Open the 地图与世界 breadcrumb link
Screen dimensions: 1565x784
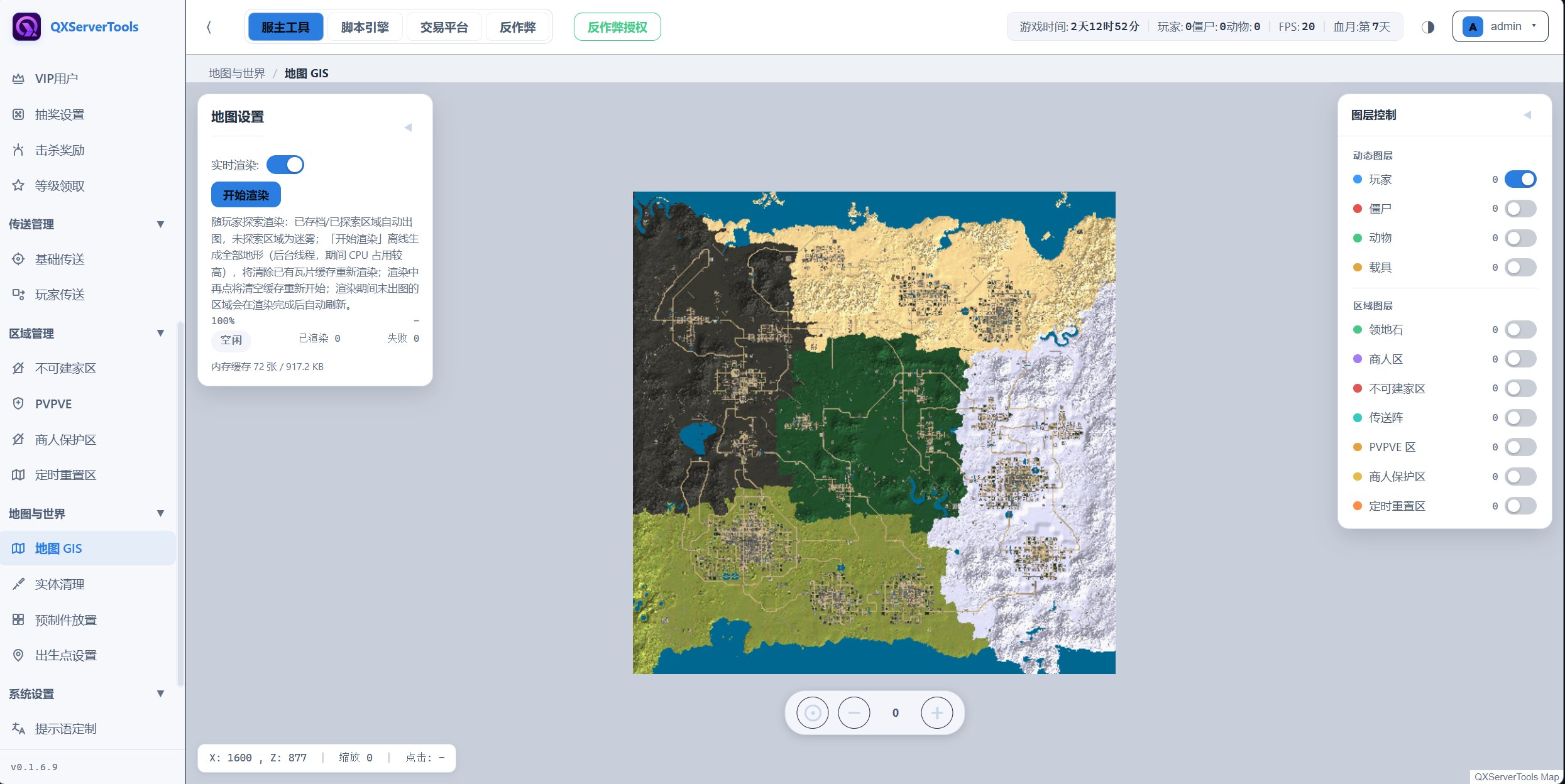(237, 73)
